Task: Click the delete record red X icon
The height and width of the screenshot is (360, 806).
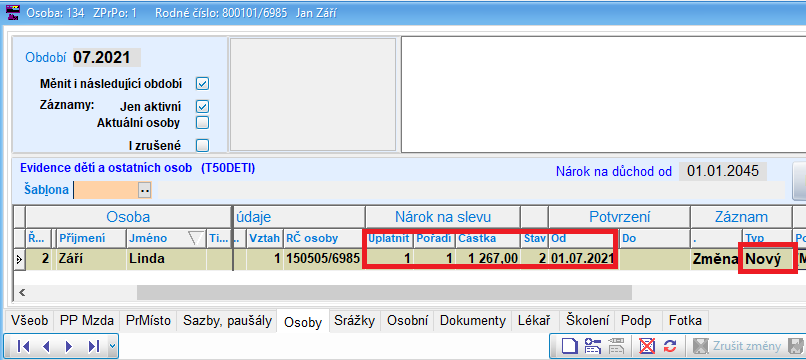Action: (647, 346)
